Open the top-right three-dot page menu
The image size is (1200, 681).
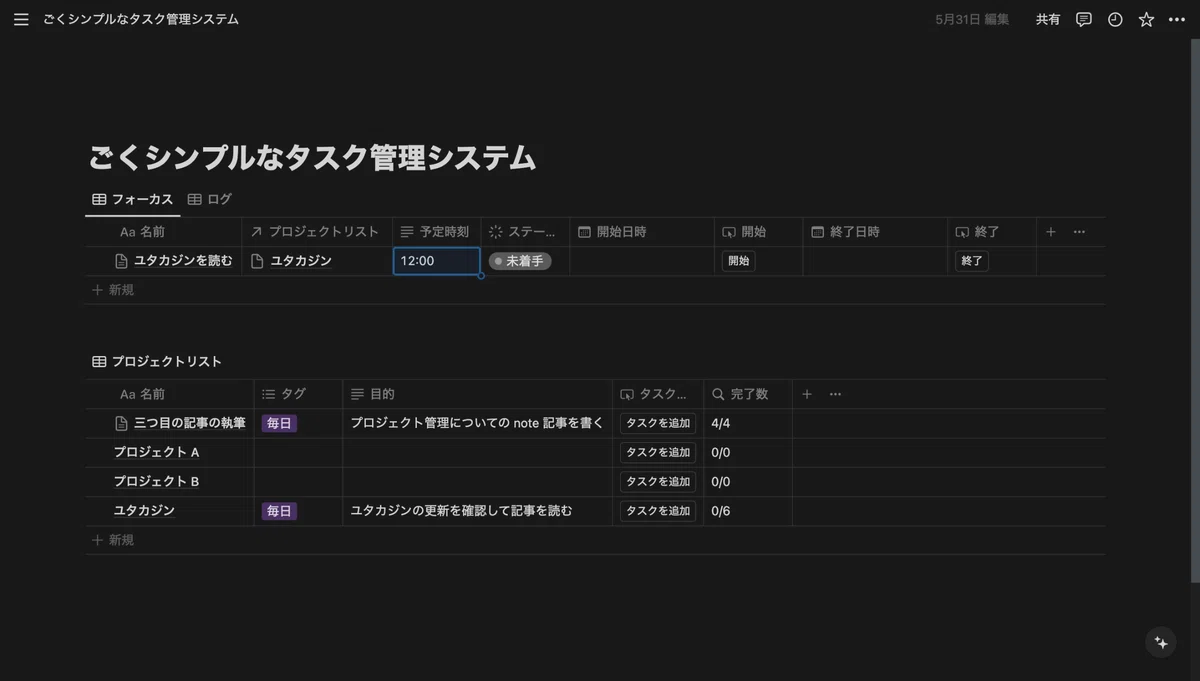tap(1177, 19)
